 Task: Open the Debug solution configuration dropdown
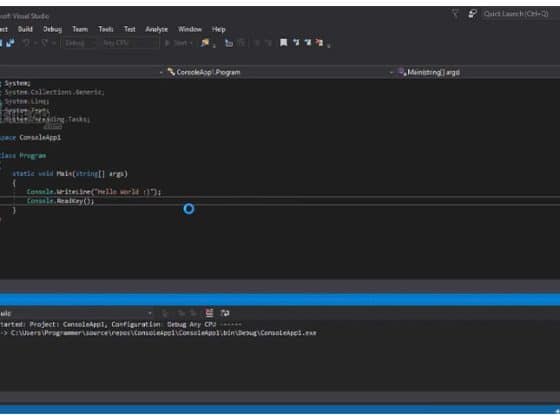click(79, 43)
